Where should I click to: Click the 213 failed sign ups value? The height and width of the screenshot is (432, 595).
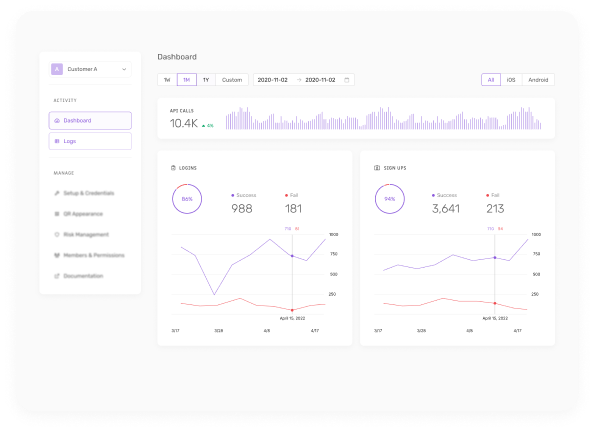[x=495, y=208]
